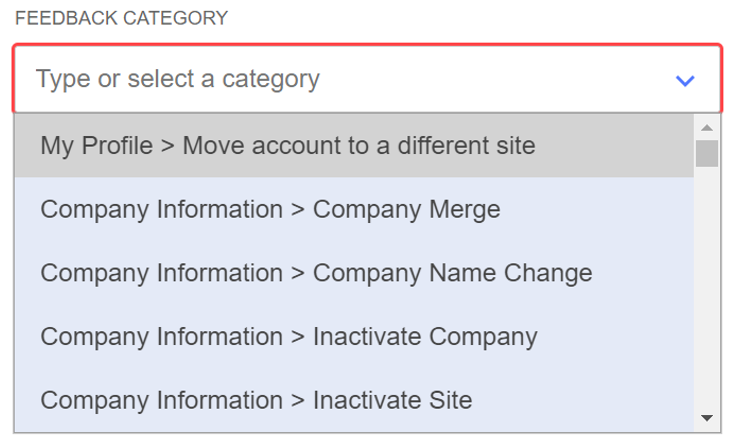The width and height of the screenshot is (732, 448).
Task: Open the Company Merge category
Action: pos(270,210)
